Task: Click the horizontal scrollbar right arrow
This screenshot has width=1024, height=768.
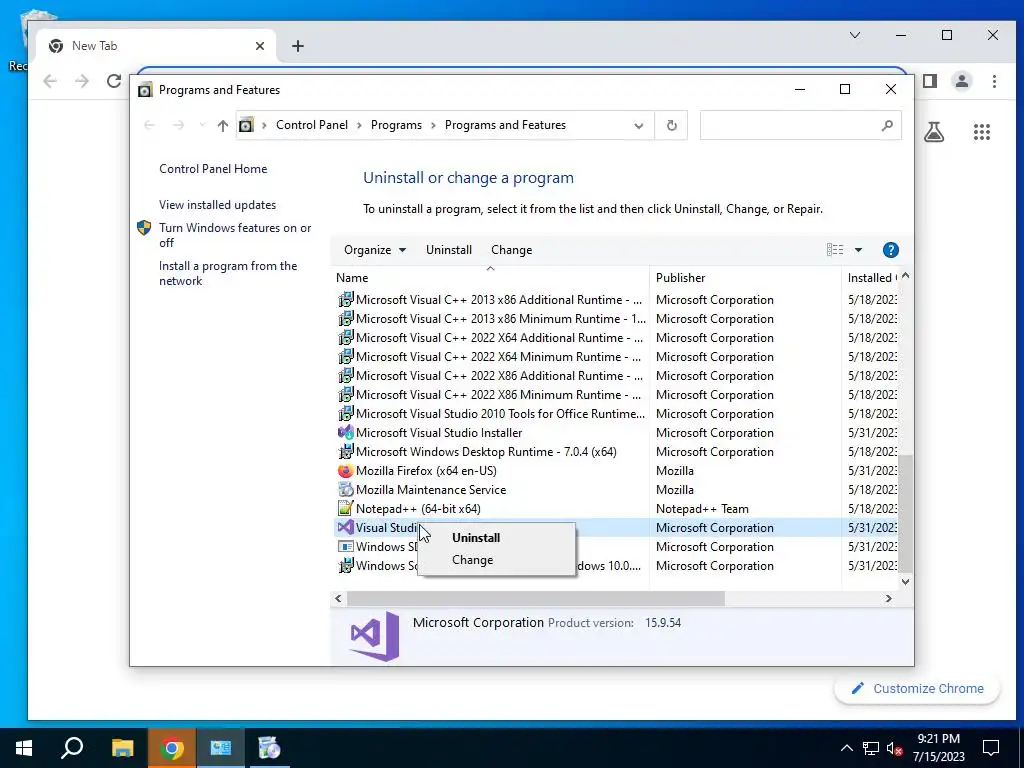Action: (x=888, y=598)
